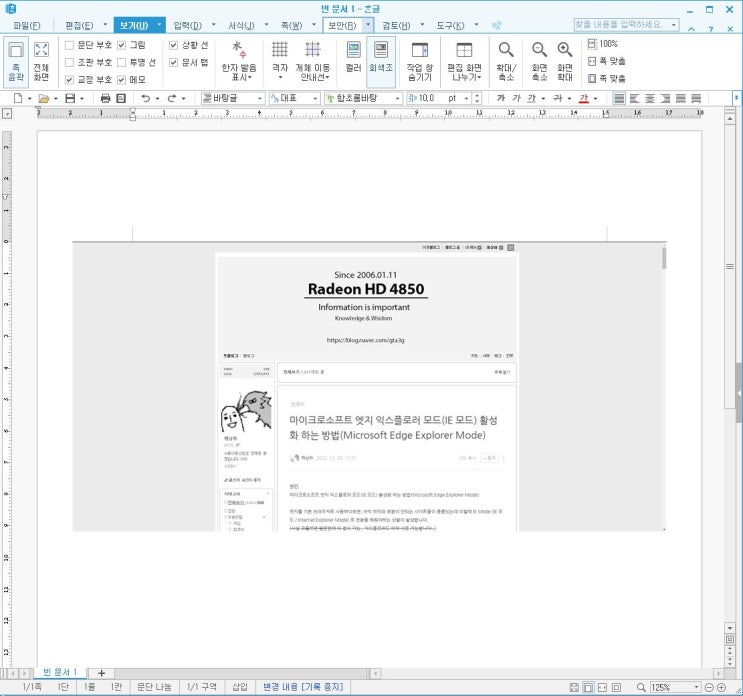Viewport: 743px width, 696px height.
Task: Open the 도구(K) menu
Action: click(x=450, y=25)
